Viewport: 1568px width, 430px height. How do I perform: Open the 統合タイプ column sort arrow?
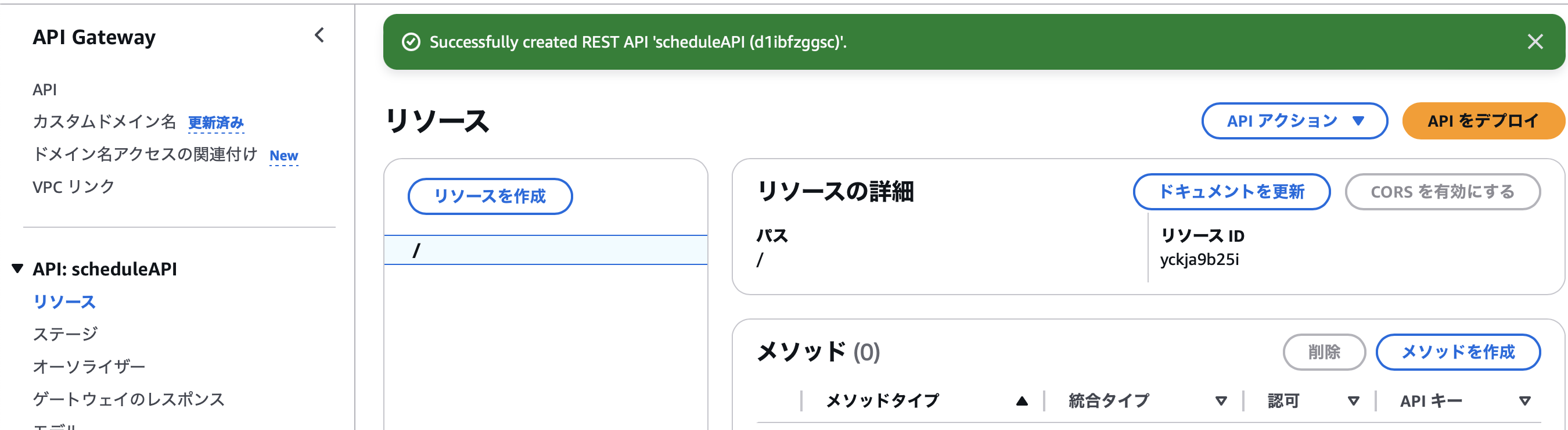coord(1221,401)
